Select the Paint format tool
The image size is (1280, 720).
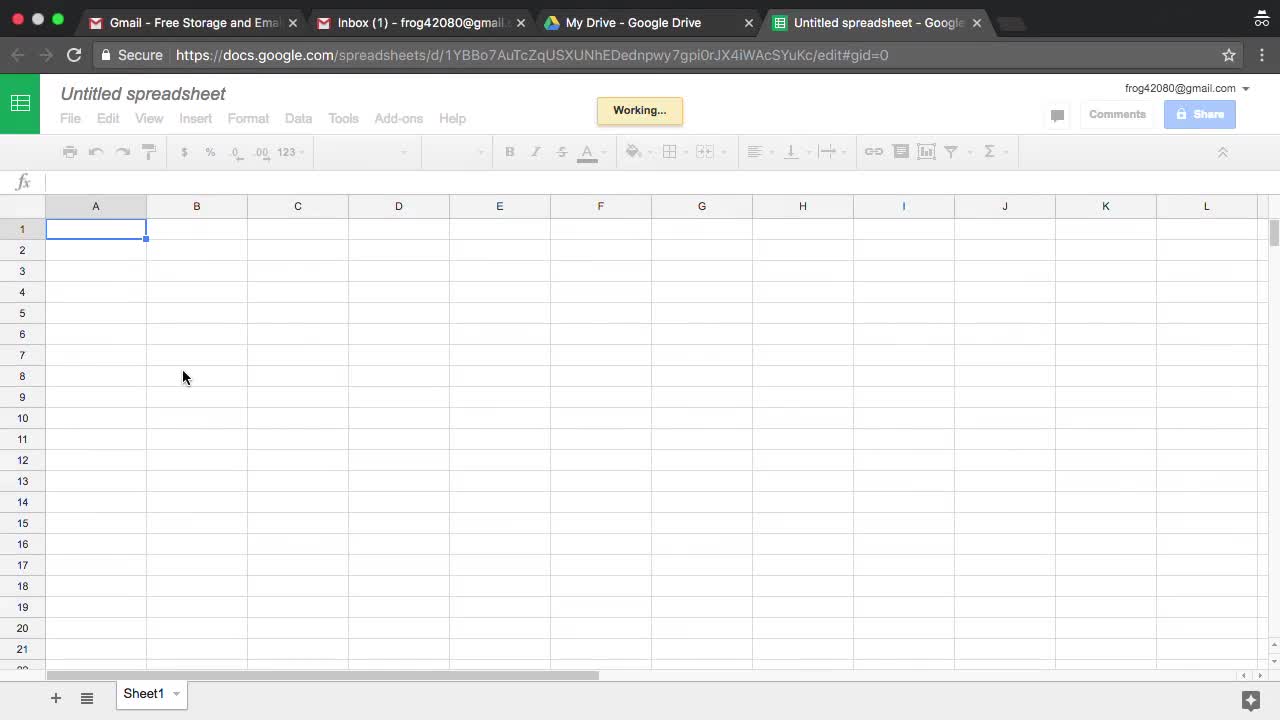click(148, 152)
